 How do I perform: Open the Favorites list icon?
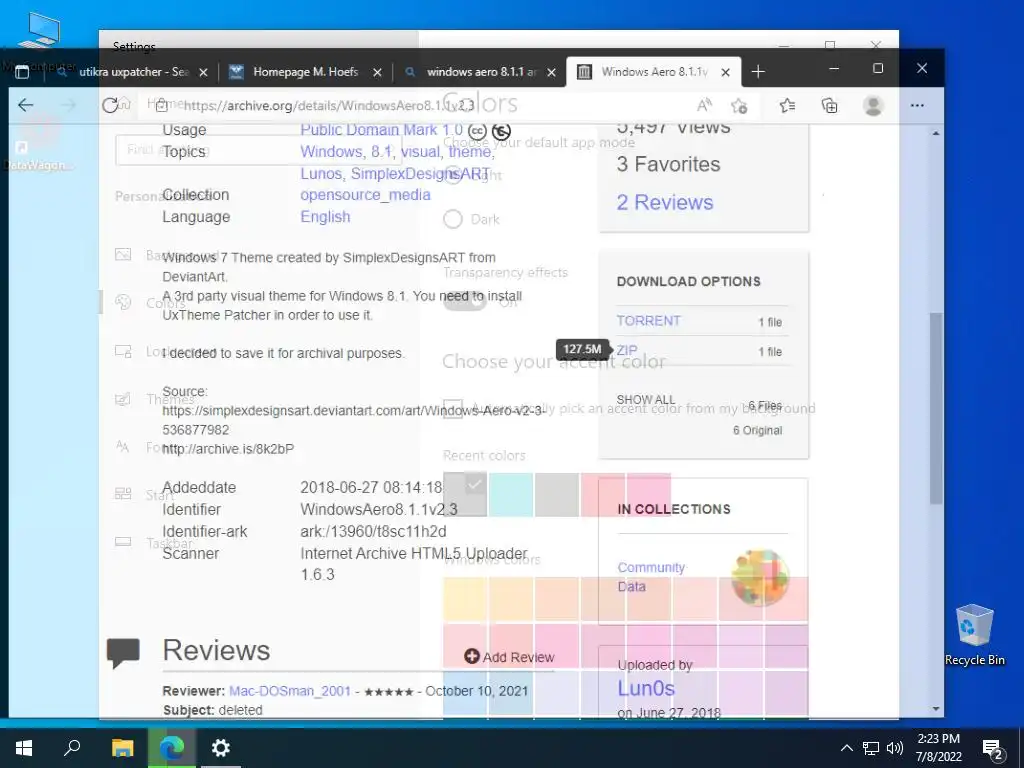tap(787, 105)
